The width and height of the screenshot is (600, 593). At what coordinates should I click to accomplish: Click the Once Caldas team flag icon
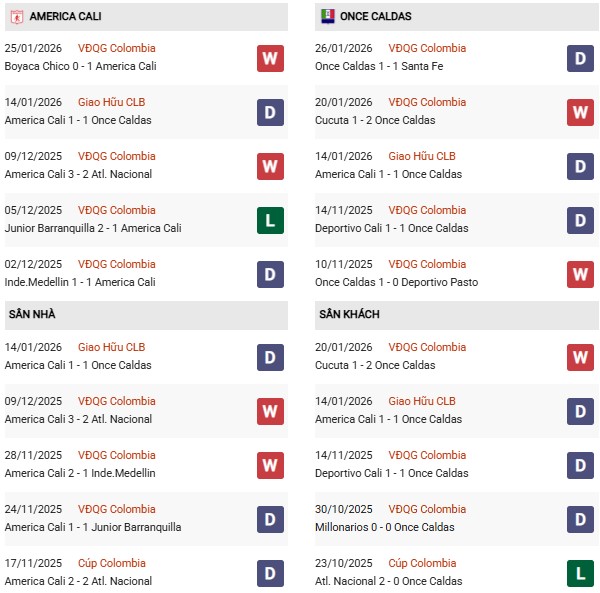pos(327,17)
